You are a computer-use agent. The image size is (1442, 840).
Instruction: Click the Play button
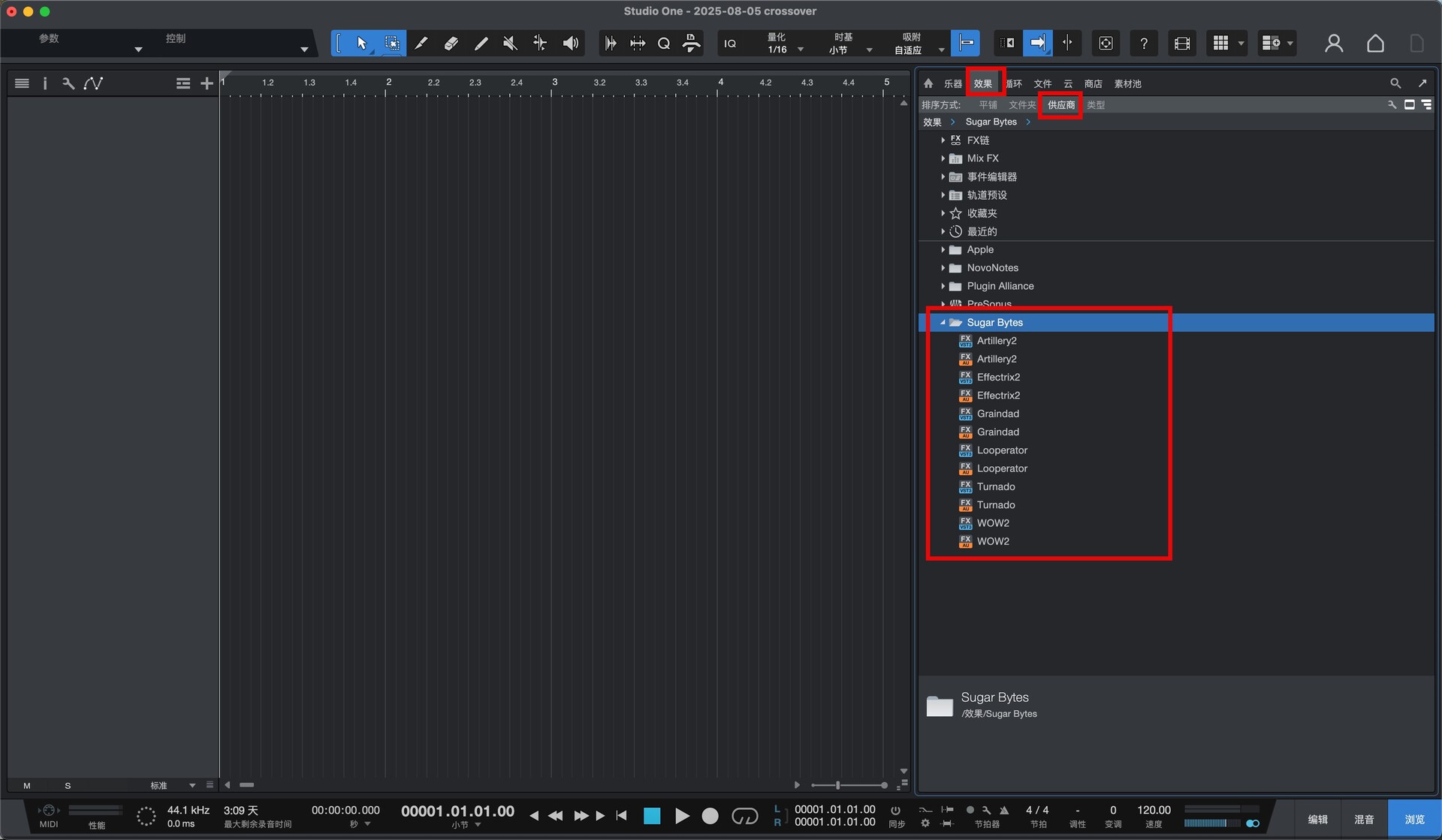coord(681,816)
